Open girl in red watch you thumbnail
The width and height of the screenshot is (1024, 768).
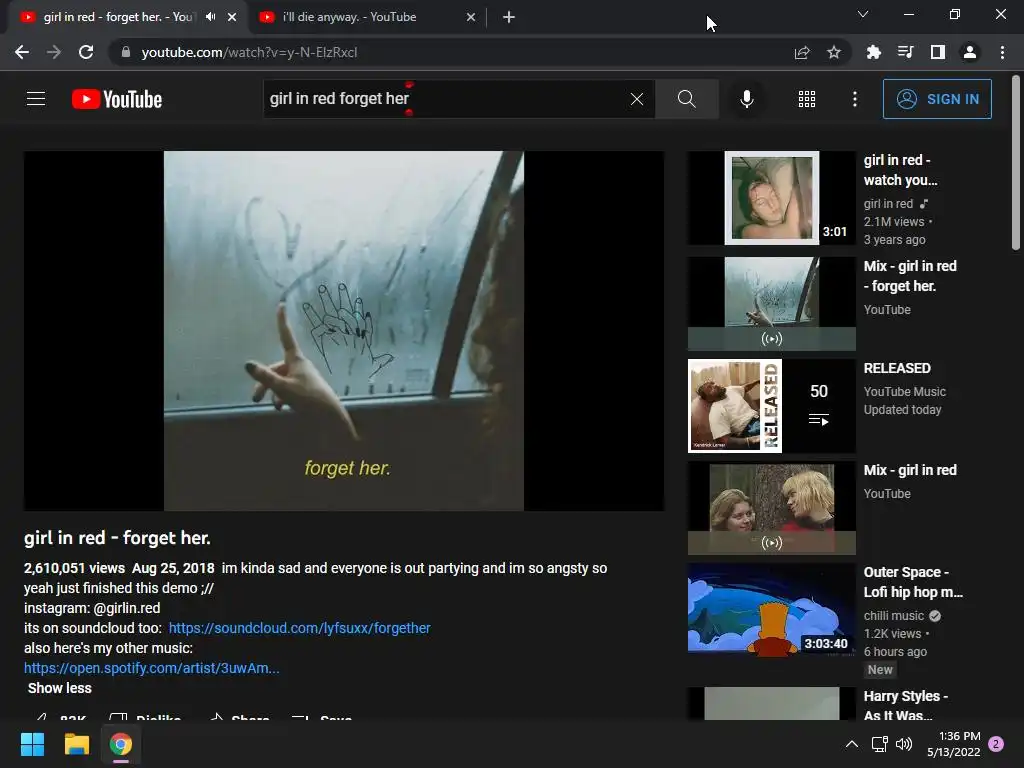(x=772, y=198)
